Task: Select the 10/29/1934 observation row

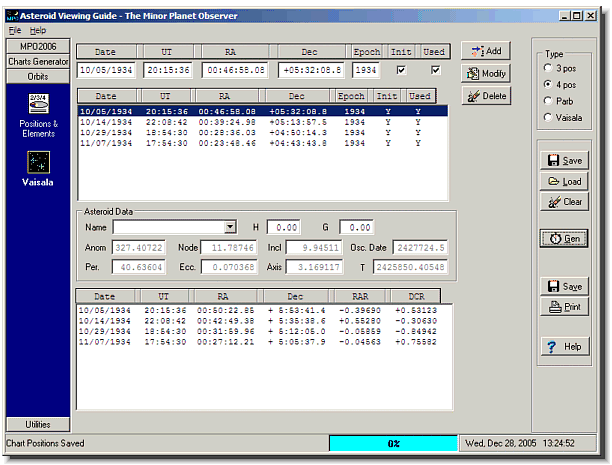Action: click(x=263, y=133)
